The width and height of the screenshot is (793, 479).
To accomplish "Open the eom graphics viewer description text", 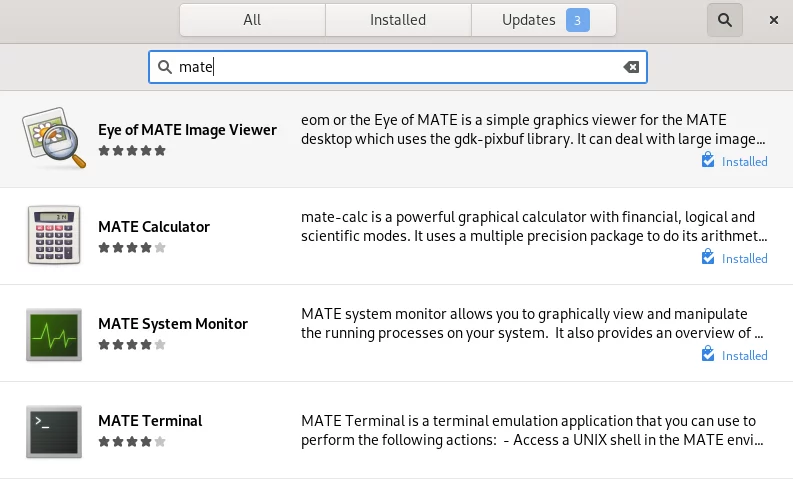I will [533, 129].
